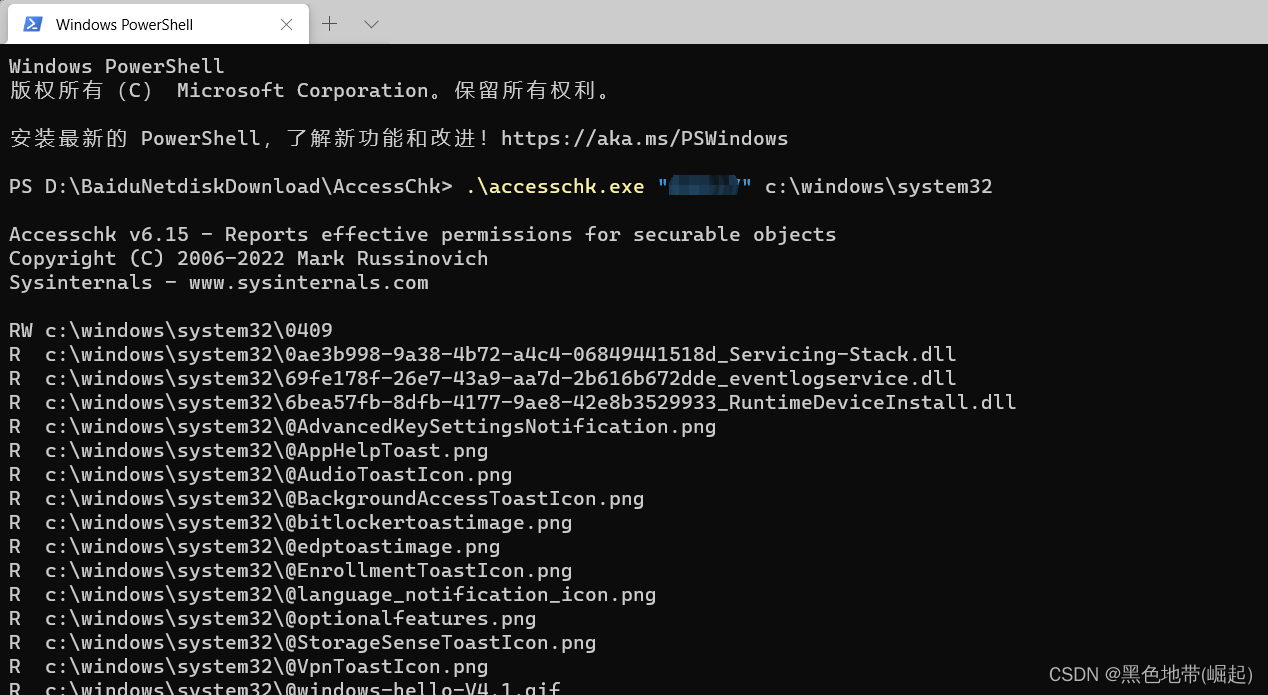Click the CSDN watermark text
The image size is (1268, 695).
(x=1148, y=674)
